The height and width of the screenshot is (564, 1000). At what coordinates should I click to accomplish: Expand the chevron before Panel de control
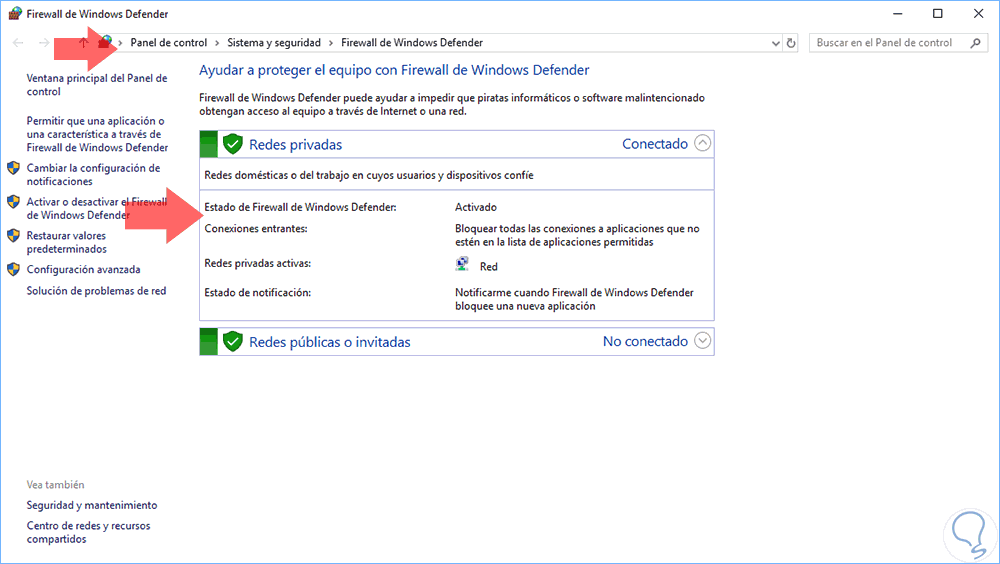[x=121, y=43]
